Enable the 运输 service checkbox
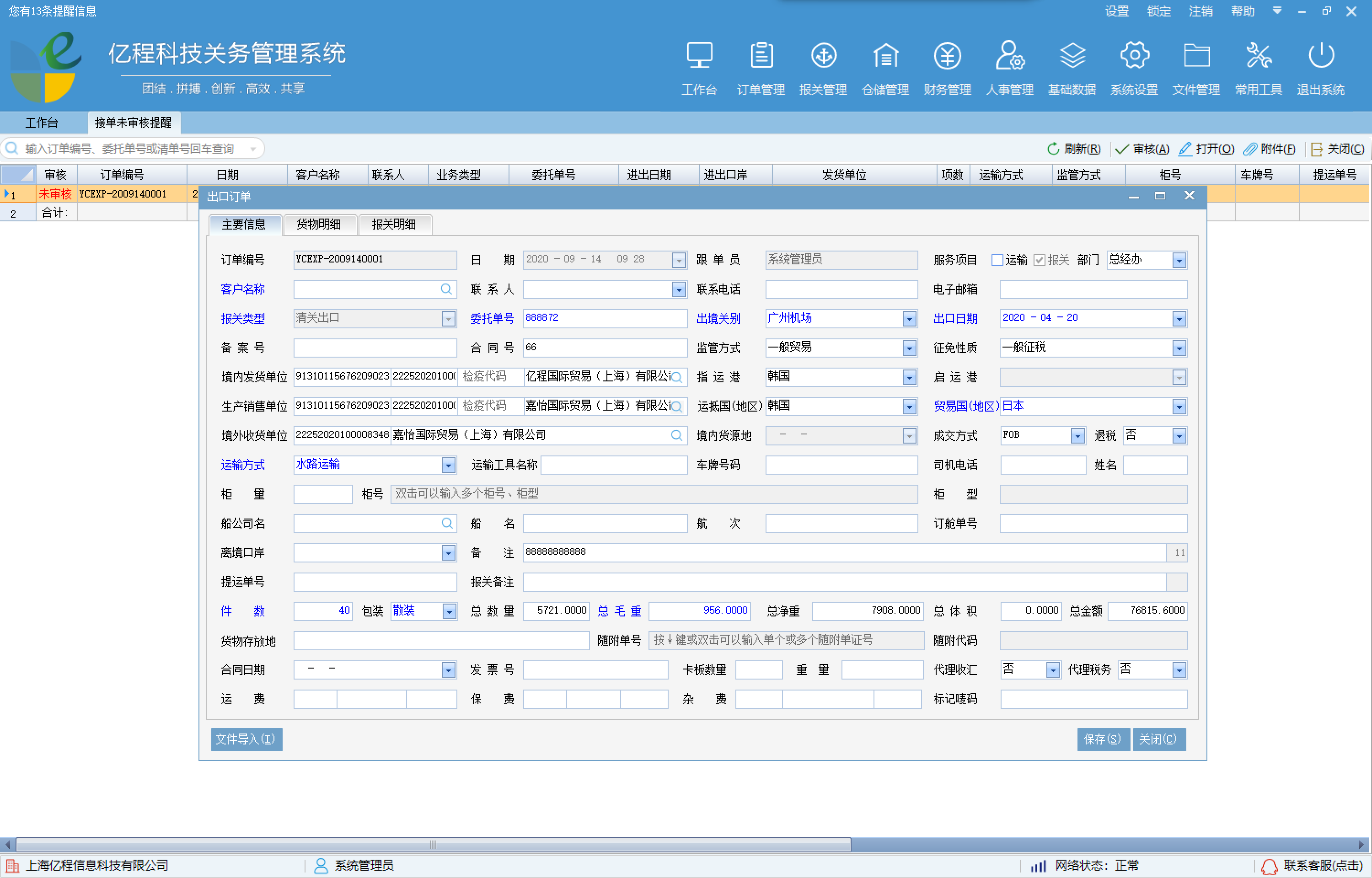Image resolution: width=1372 pixels, height=878 pixels. 997,259
